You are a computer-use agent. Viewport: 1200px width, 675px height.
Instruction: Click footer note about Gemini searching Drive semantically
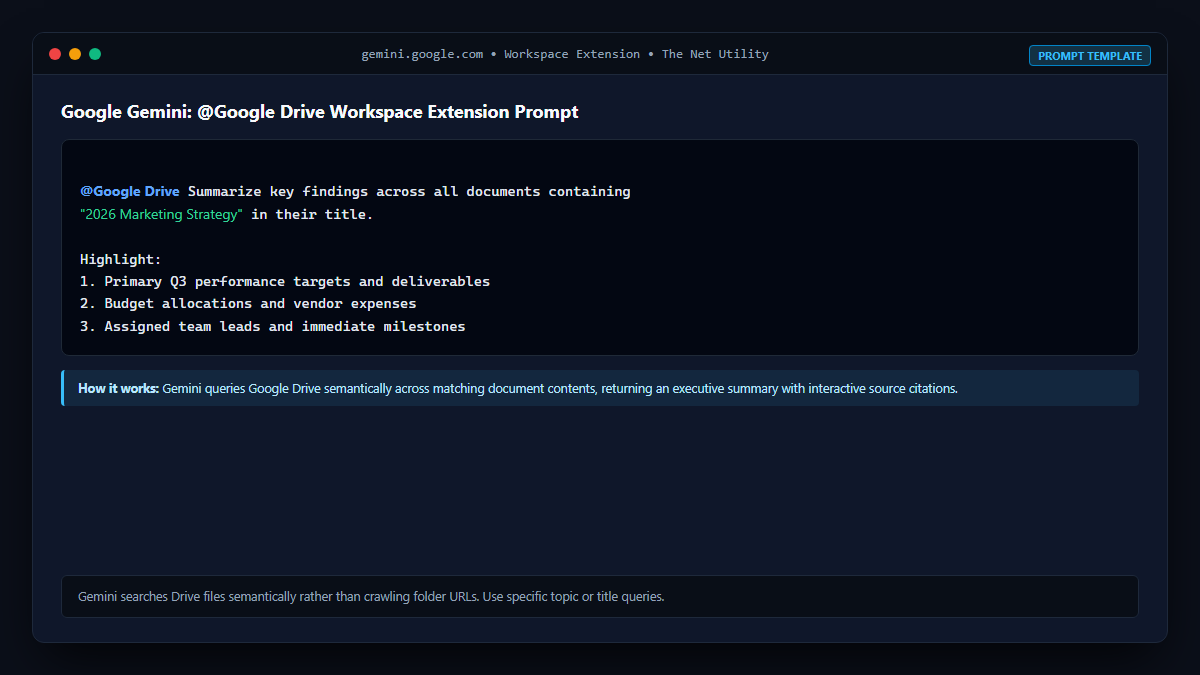click(600, 597)
